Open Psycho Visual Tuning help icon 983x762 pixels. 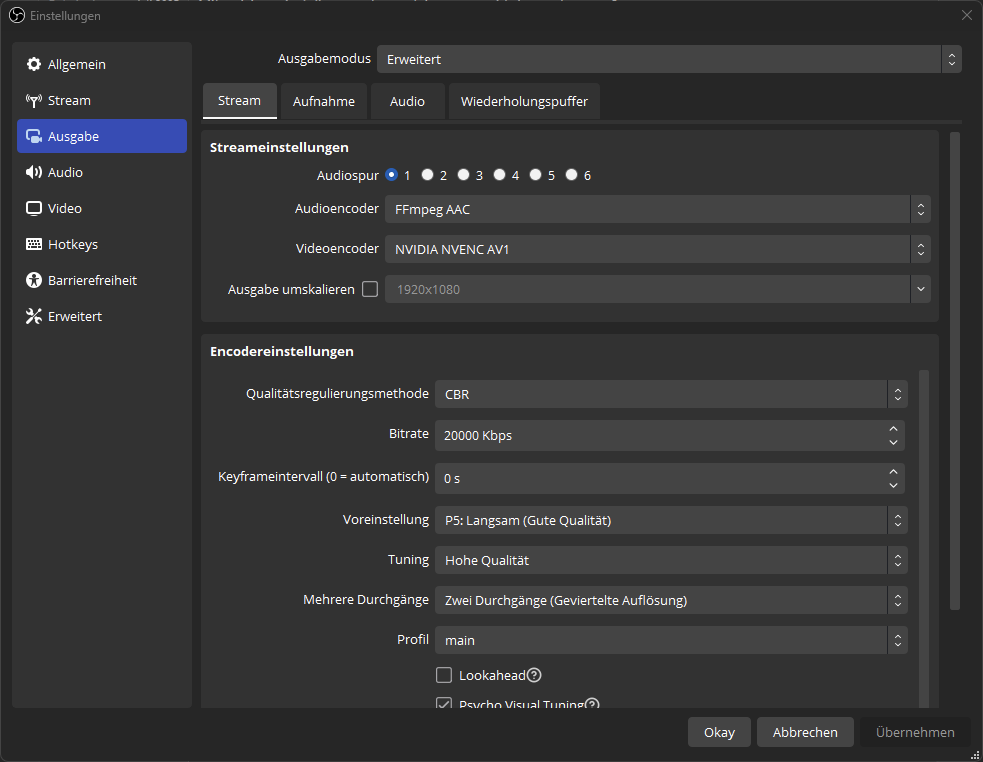point(592,704)
